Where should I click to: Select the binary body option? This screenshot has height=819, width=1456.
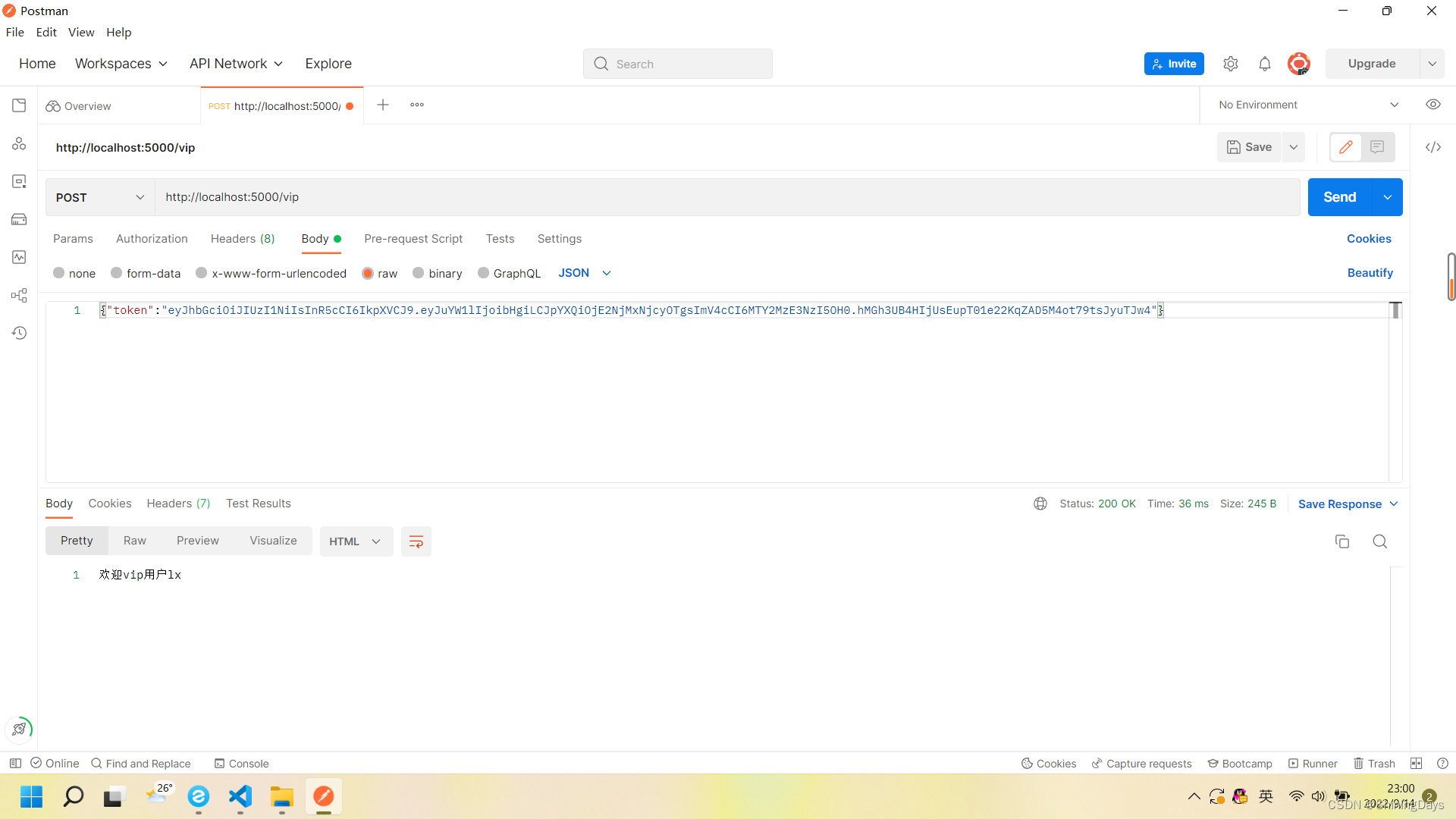pyautogui.click(x=419, y=273)
